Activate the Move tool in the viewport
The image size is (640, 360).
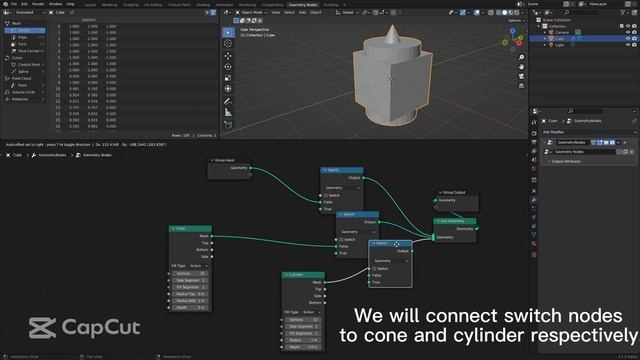[228, 56]
